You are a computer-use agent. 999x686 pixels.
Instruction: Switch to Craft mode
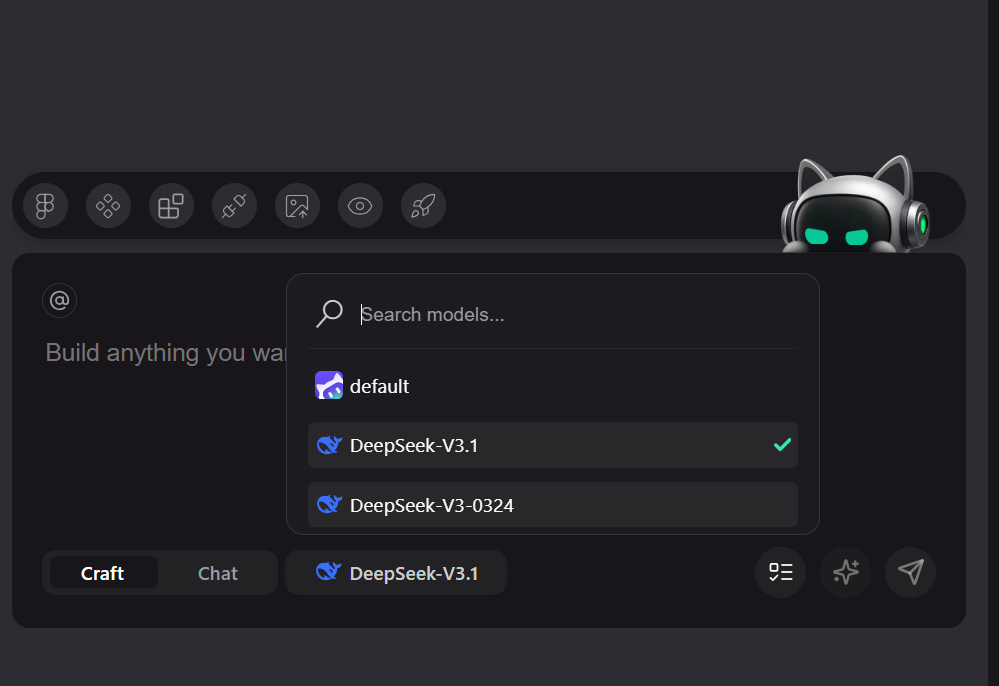coord(103,573)
